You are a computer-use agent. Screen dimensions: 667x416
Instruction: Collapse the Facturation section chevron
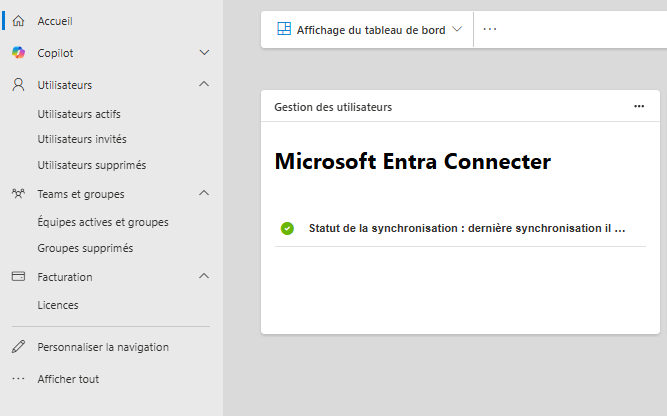pos(204,277)
